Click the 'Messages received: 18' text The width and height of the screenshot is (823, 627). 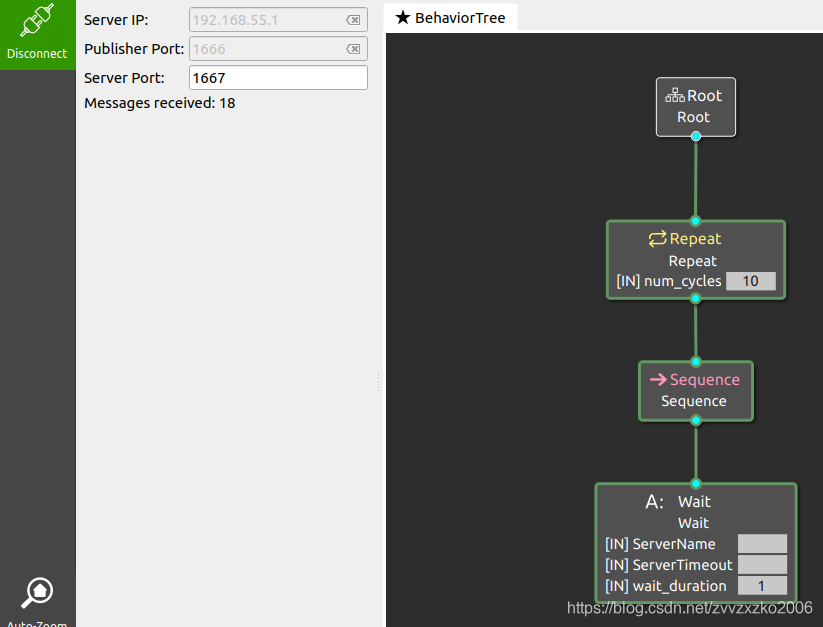pyautogui.click(x=160, y=103)
